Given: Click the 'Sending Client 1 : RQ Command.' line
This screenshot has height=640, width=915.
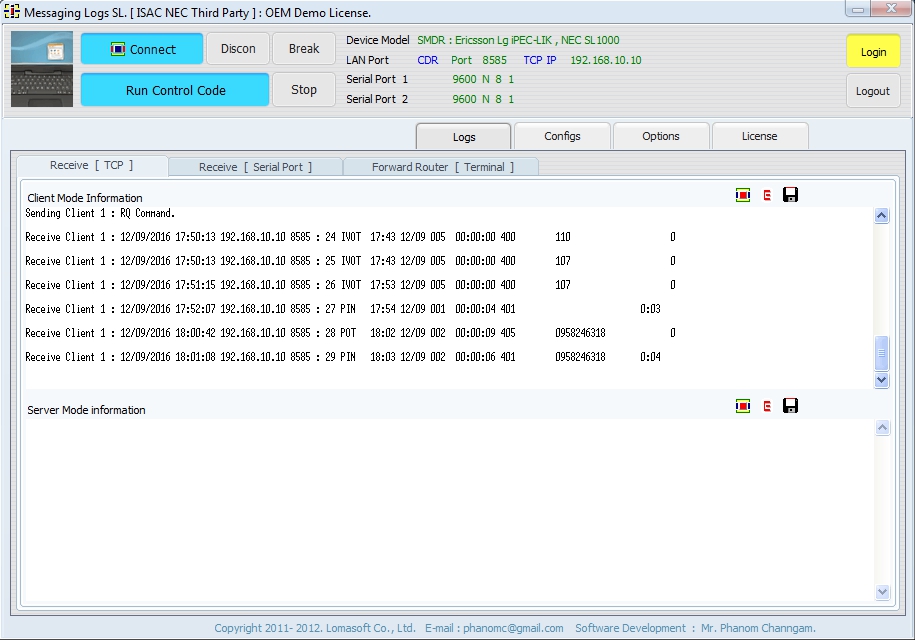Looking at the screenshot, I should pyautogui.click(x=100, y=213).
